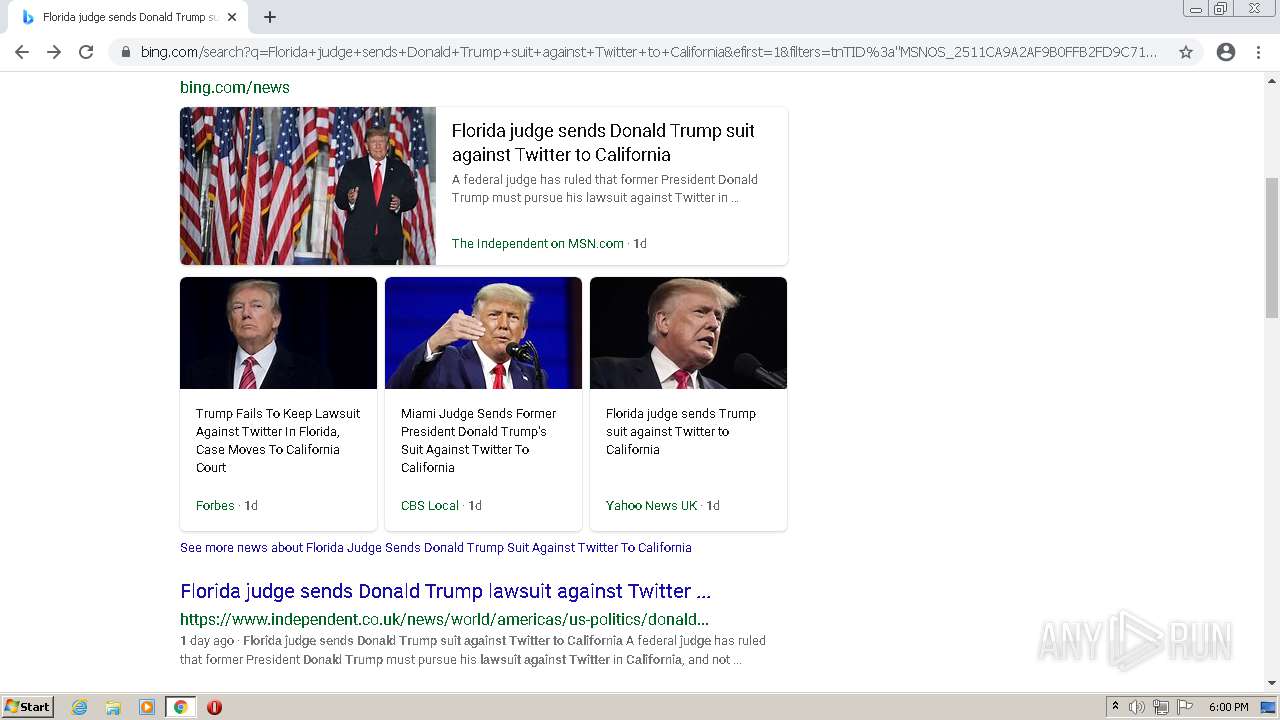Show hidden system tray icons

click(x=1115, y=707)
